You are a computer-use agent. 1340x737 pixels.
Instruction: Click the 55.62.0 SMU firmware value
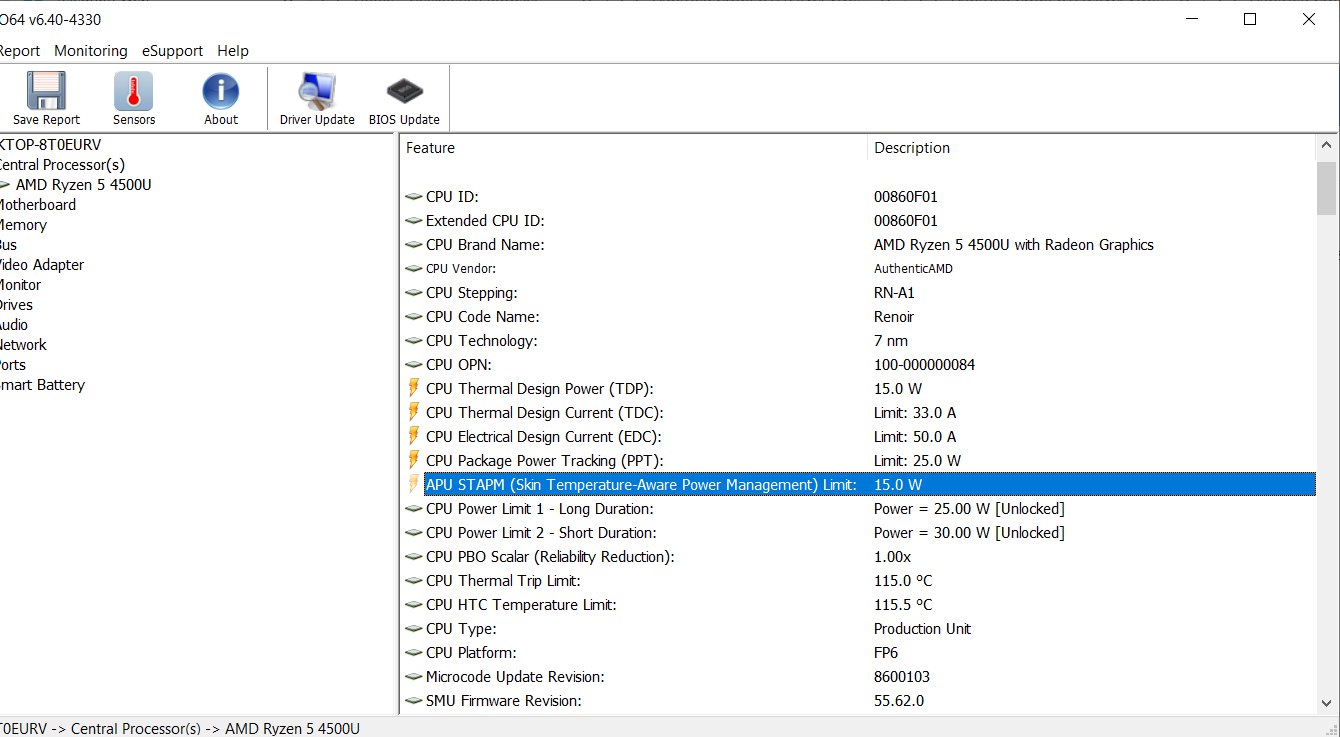pyautogui.click(x=899, y=701)
